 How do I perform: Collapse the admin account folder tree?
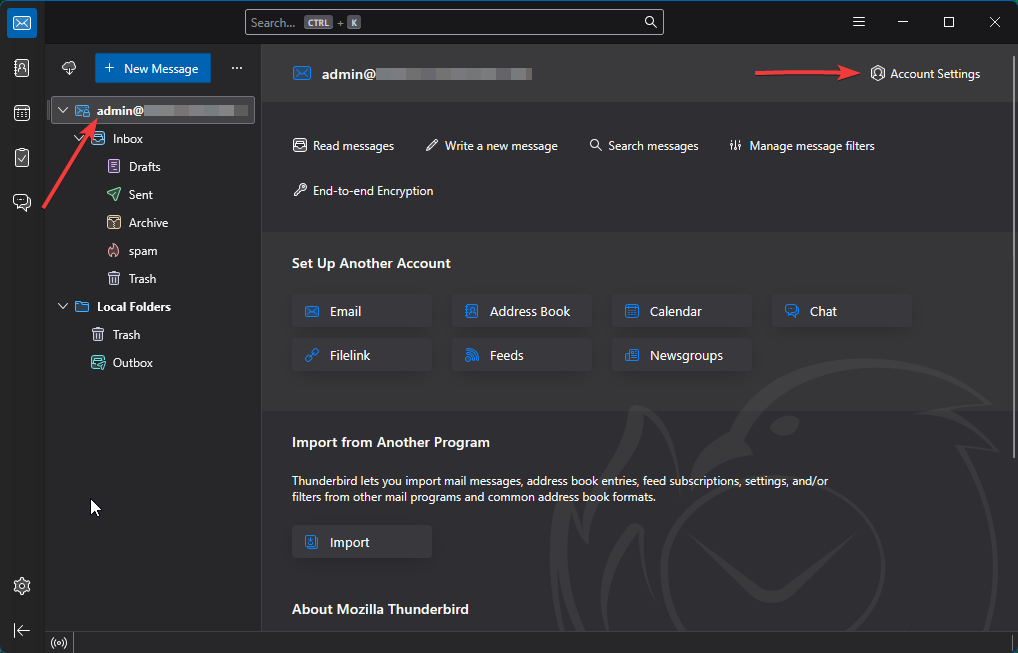[x=63, y=110]
